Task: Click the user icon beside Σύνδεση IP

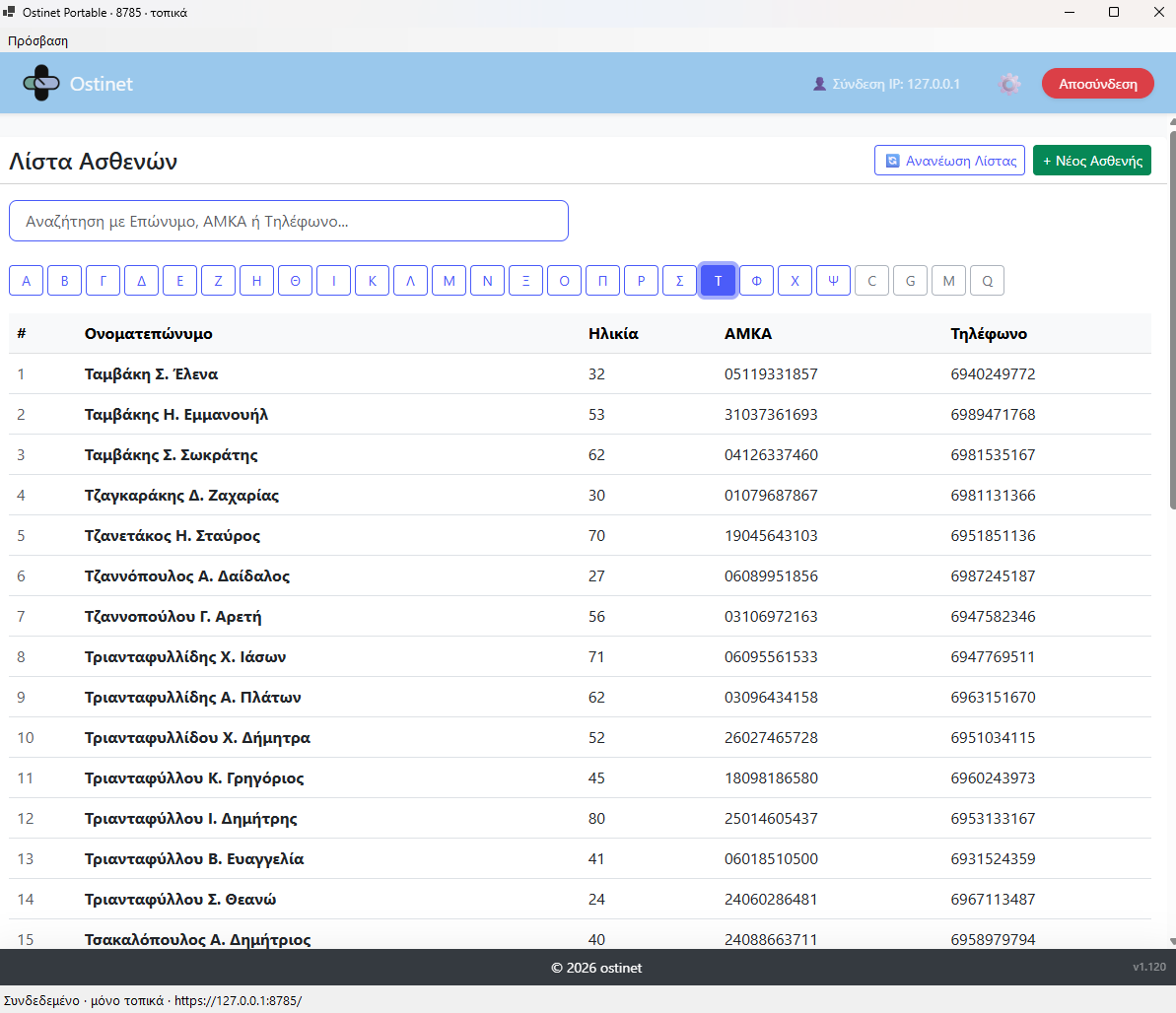Action: tap(819, 84)
